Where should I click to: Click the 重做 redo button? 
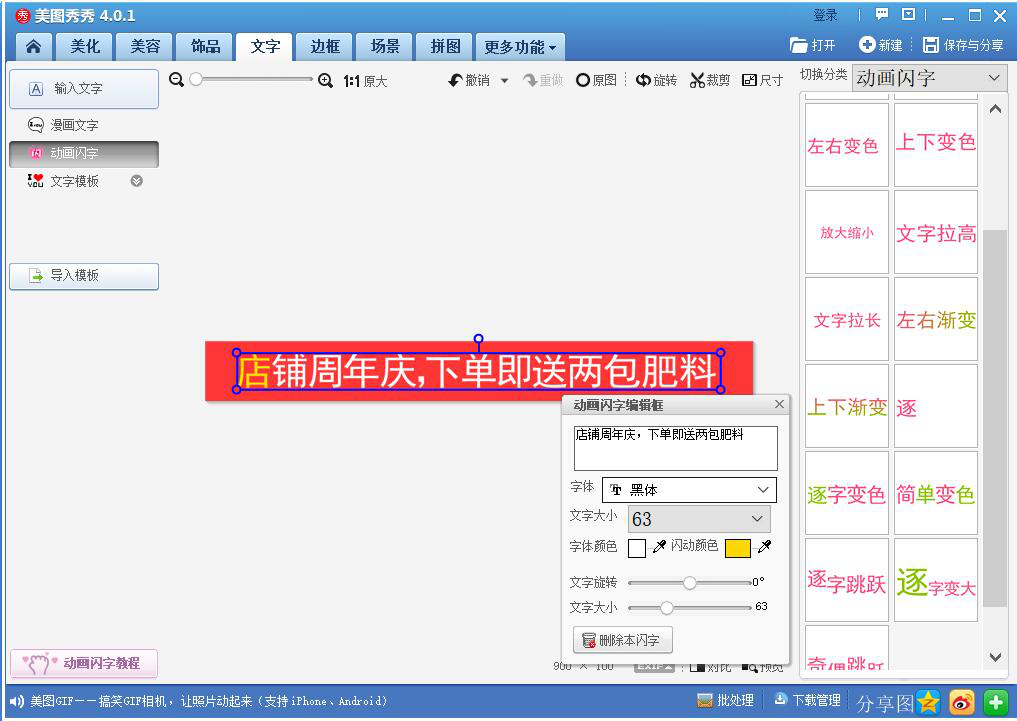(543, 80)
